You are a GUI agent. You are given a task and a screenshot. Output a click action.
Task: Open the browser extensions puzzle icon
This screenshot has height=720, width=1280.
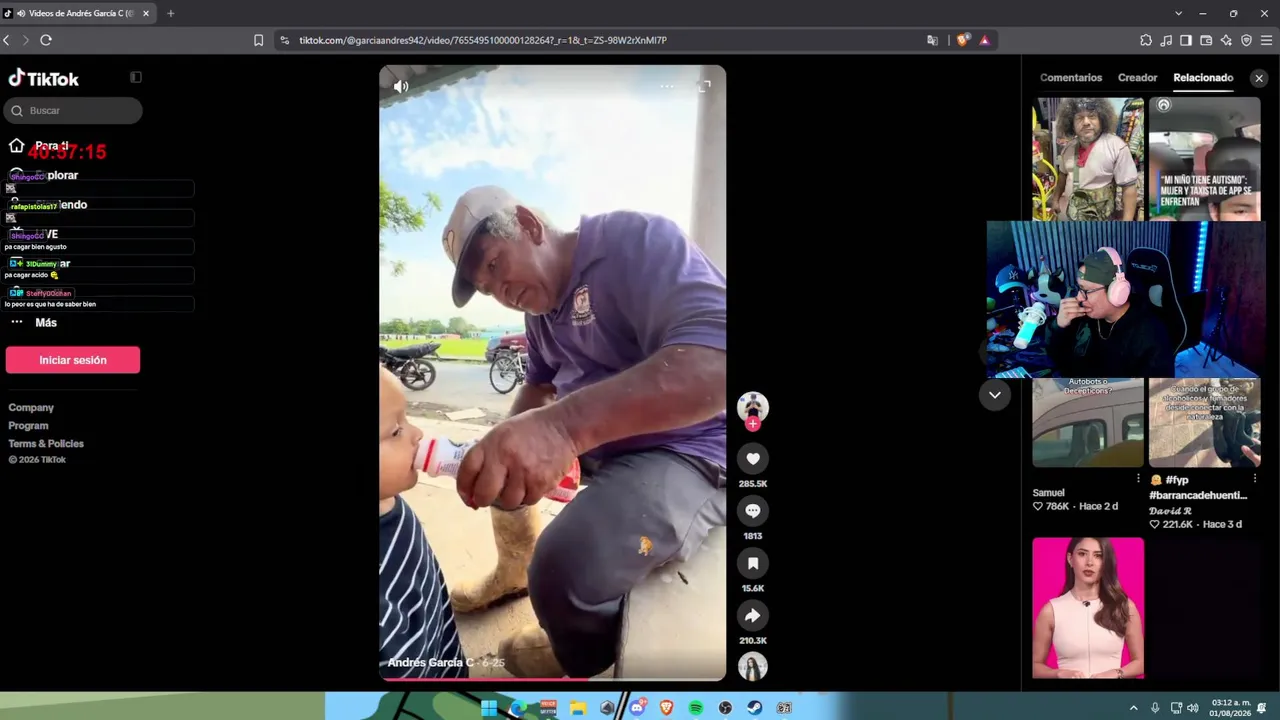[1146, 40]
